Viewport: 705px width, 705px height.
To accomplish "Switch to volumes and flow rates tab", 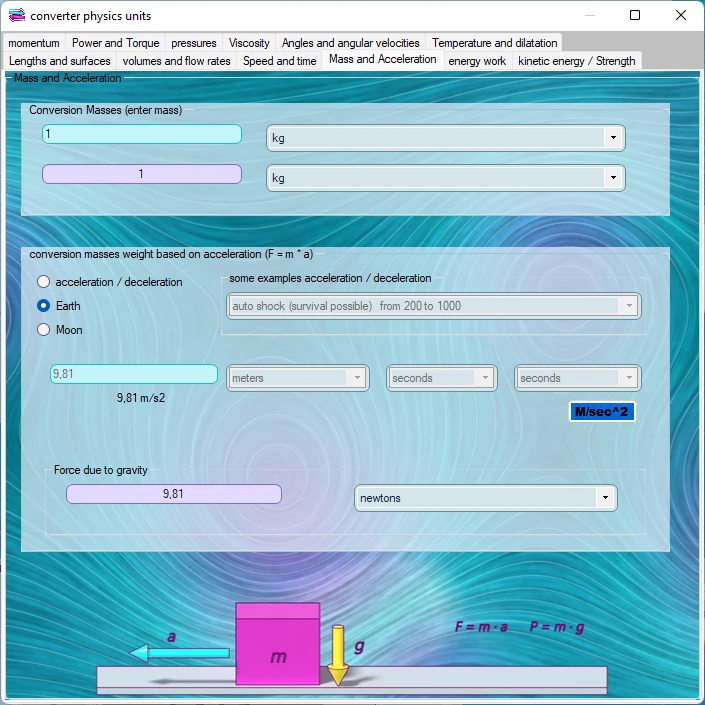I will 176,61.
